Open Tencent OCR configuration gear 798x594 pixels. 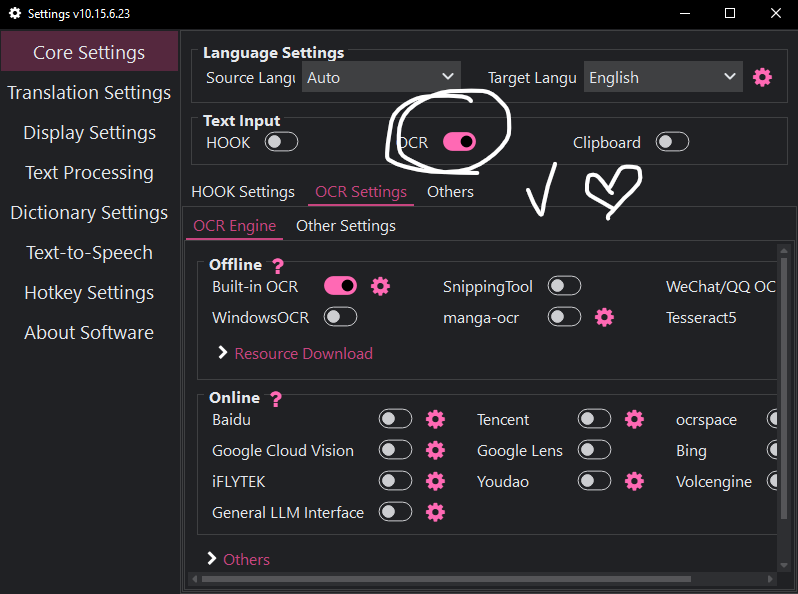click(x=634, y=419)
